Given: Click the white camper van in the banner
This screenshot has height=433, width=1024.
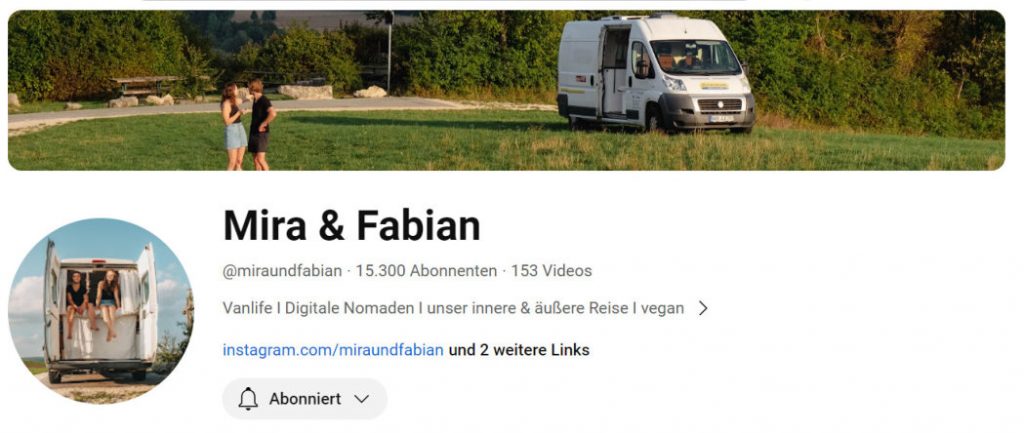Looking at the screenshot, I should [x=655, y=72].
